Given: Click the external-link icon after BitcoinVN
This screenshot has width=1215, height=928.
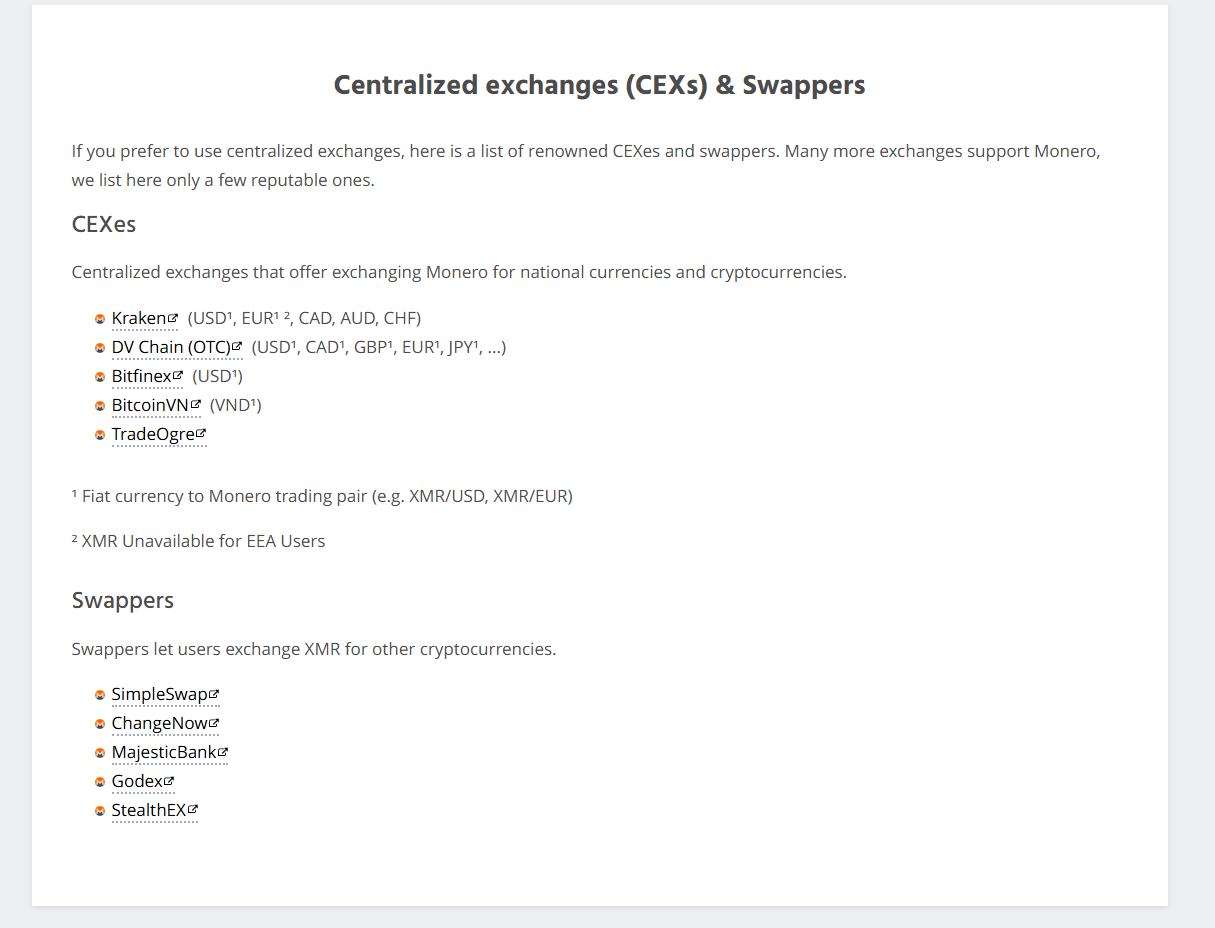Looking at the screenshot, I should click(196, 404).
